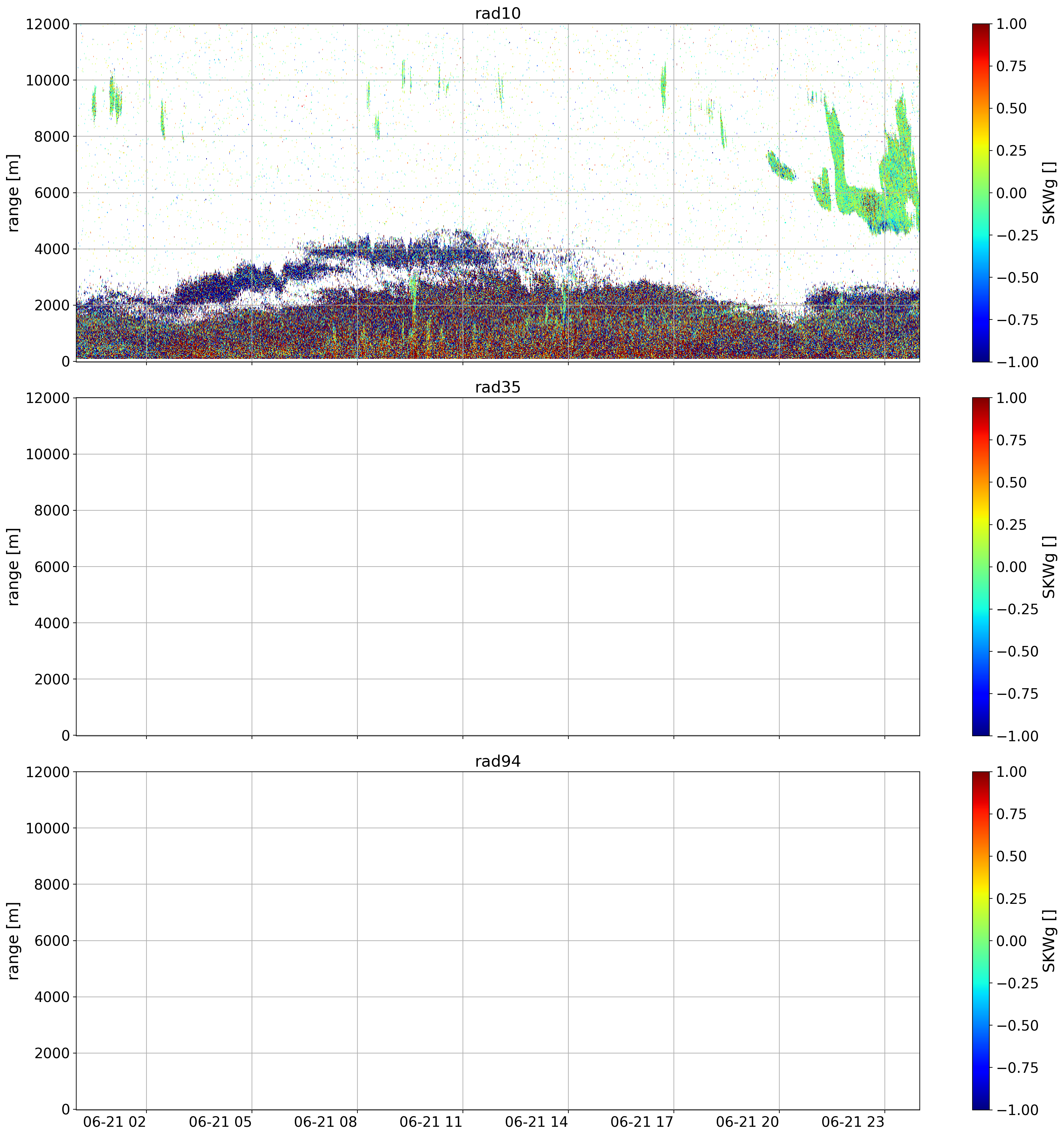Click the "SKWg []" label beside rad35 colorbar

click(x=1048, y=566)
